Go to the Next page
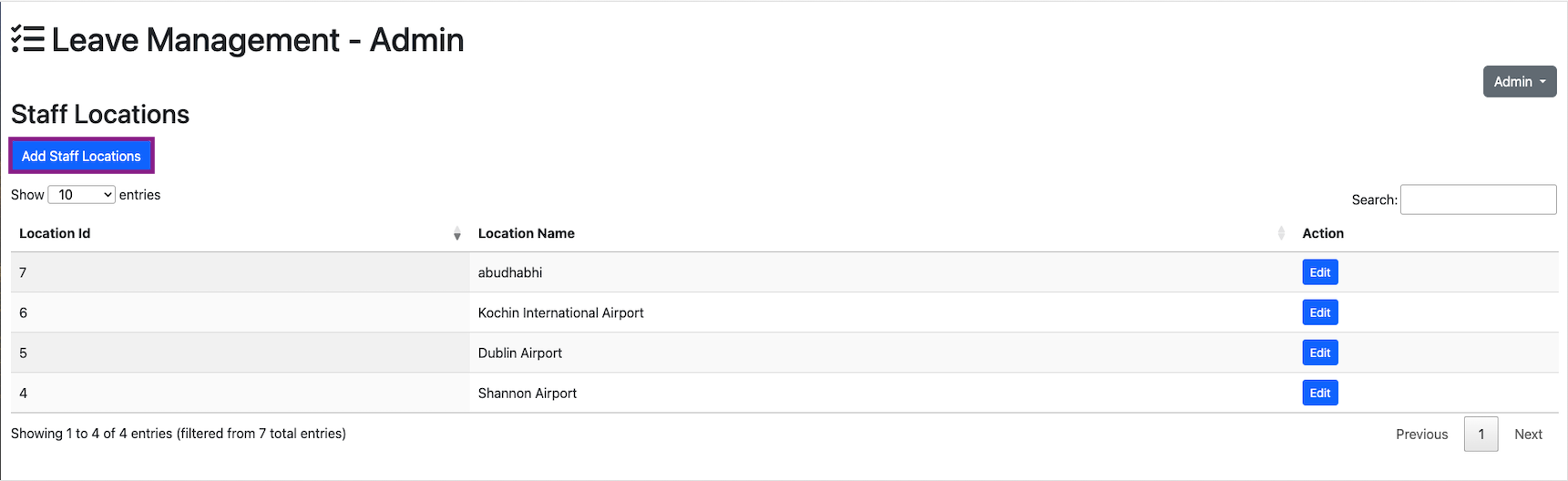The width and height of the screenshot is (1568, 481). (1528, 435)
